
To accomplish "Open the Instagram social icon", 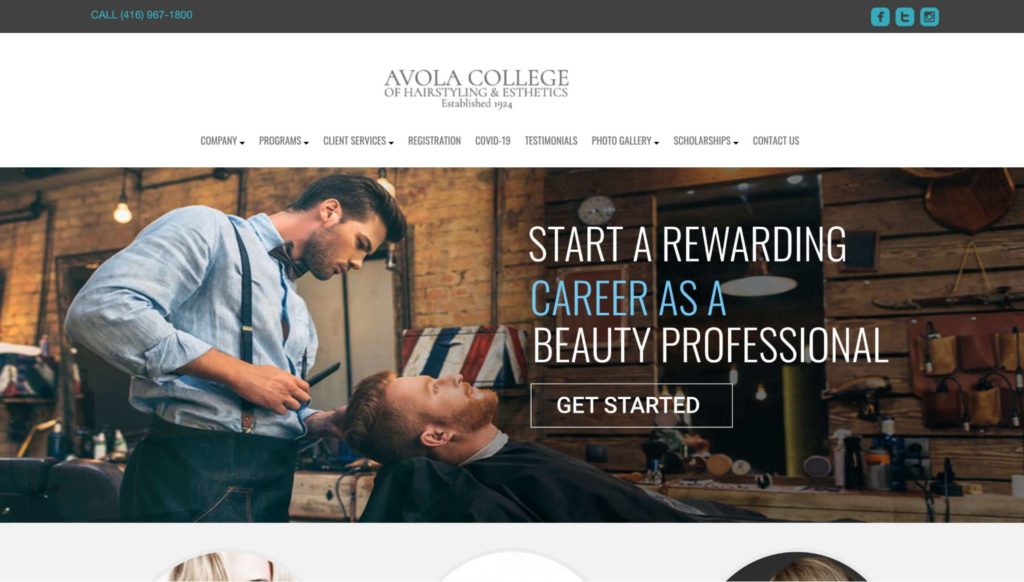I will coord(929,16).
